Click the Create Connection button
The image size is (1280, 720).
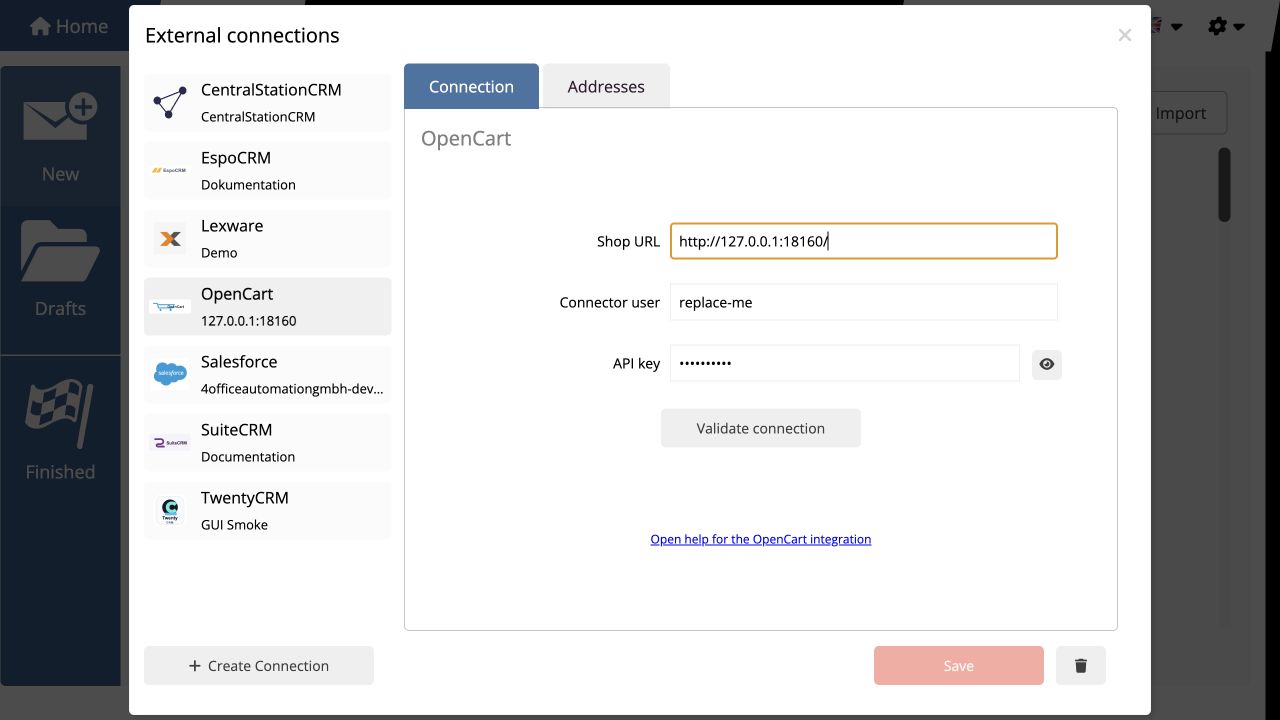point(259,666)
